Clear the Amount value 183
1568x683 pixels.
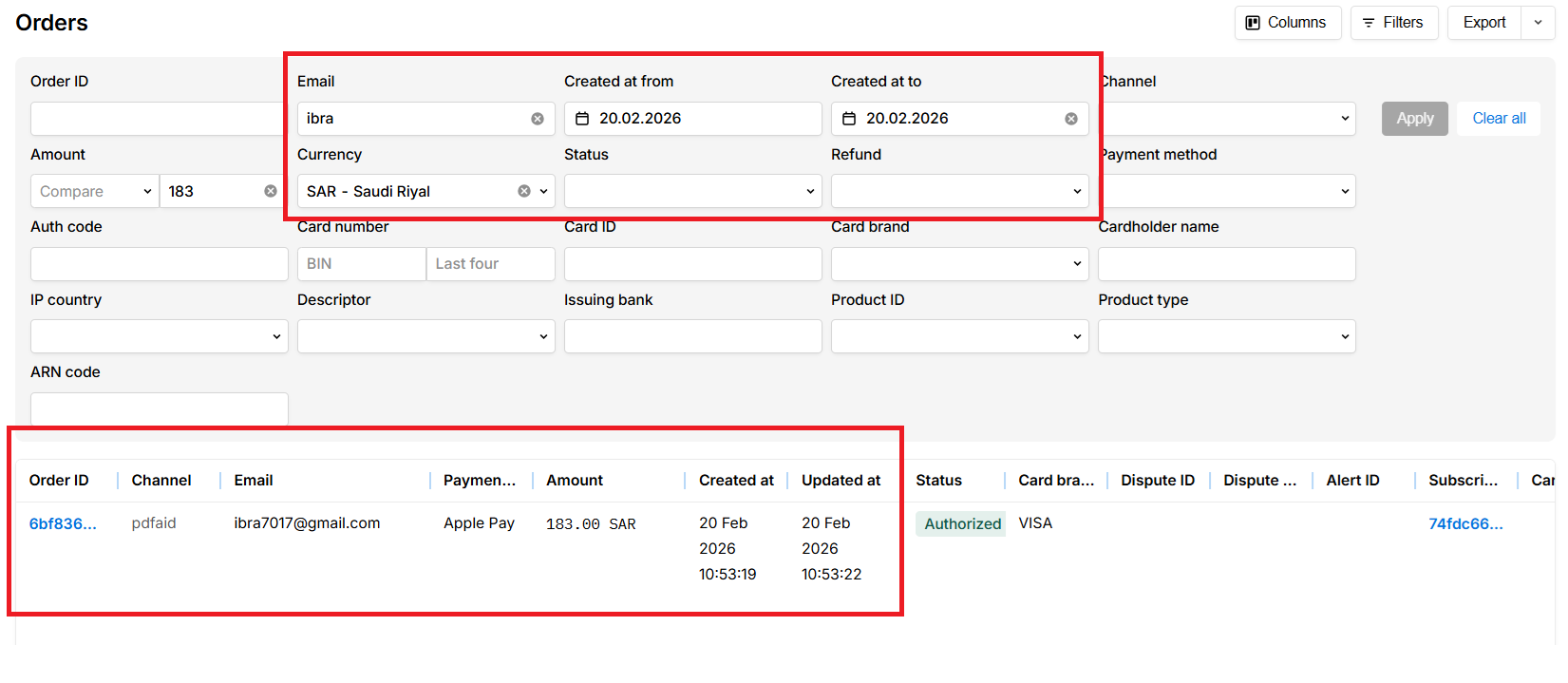(x=271, y=191)
